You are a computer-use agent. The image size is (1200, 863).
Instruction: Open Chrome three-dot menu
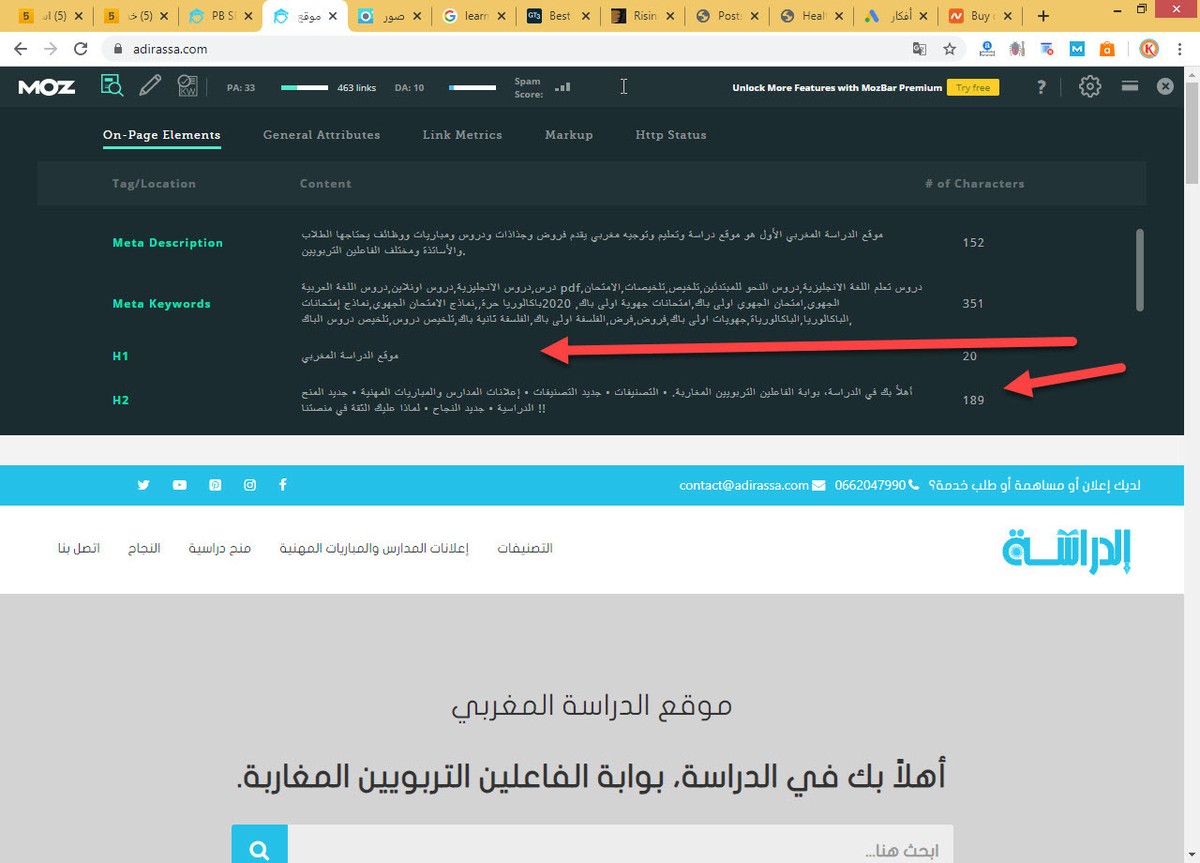click(1180, 48)
